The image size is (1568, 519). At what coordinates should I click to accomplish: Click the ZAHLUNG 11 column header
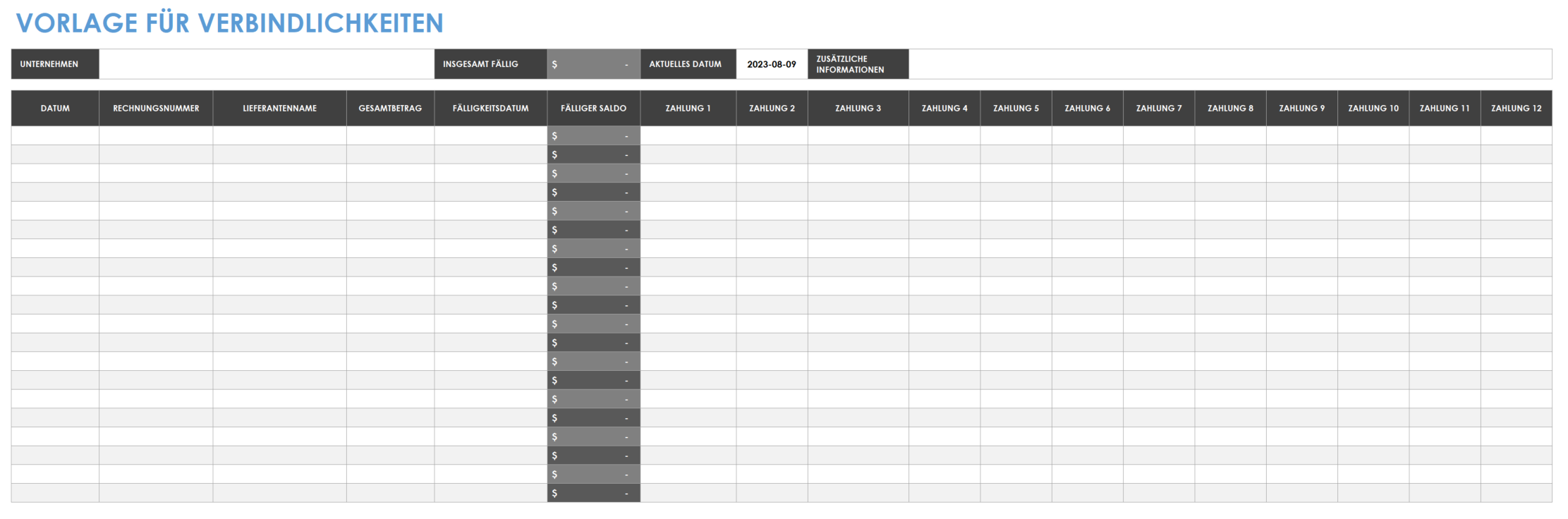click(1445, 109)
